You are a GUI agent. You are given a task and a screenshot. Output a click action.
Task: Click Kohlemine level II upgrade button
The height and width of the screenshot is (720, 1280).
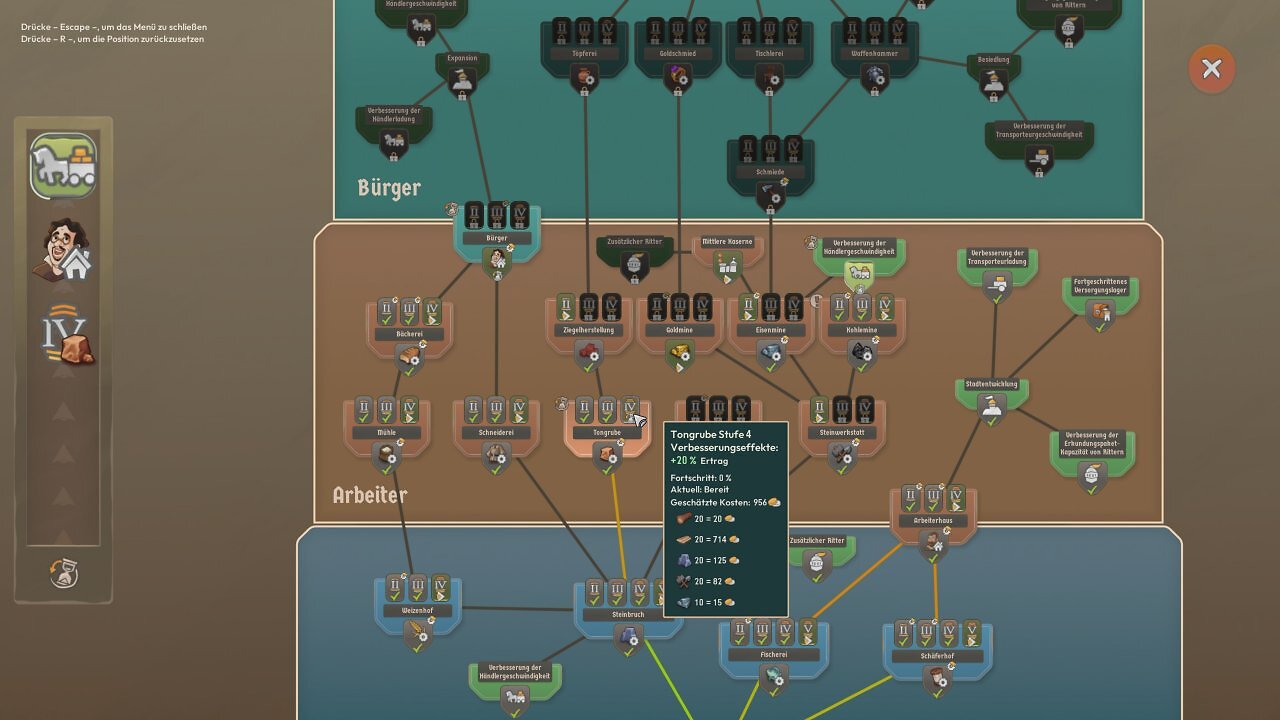(x=839, y=307)
